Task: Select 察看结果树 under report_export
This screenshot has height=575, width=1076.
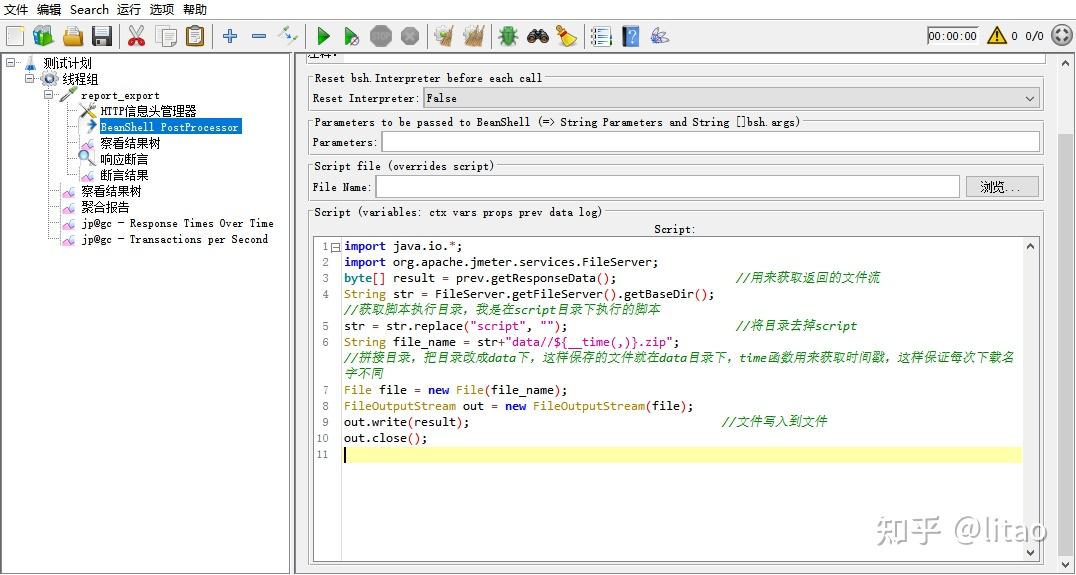Action: 130,143
